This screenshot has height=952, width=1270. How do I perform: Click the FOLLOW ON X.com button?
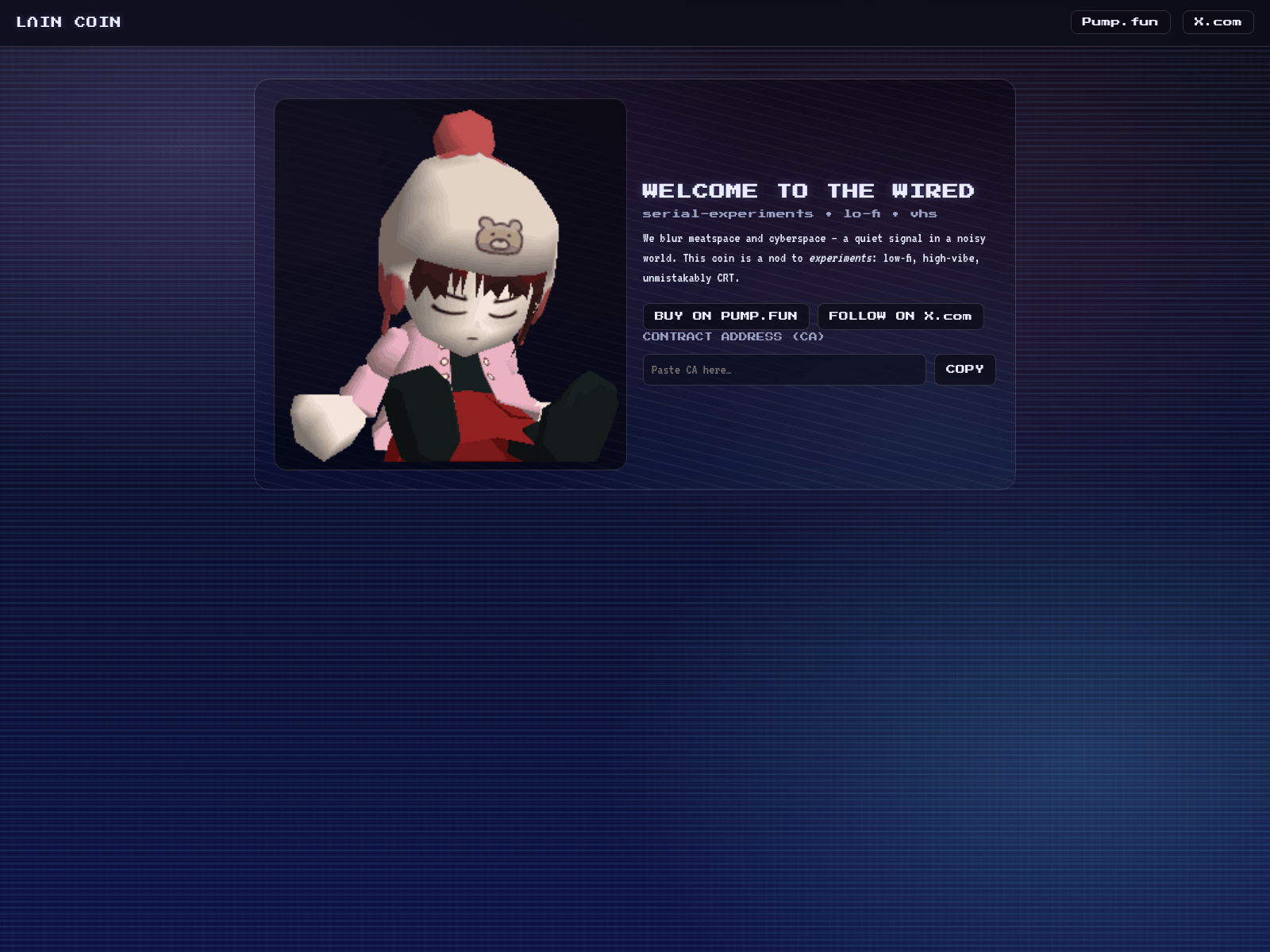900,316
